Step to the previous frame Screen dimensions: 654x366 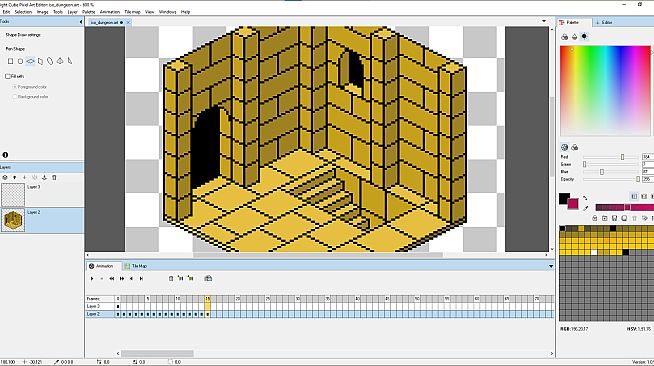(131, 278)
